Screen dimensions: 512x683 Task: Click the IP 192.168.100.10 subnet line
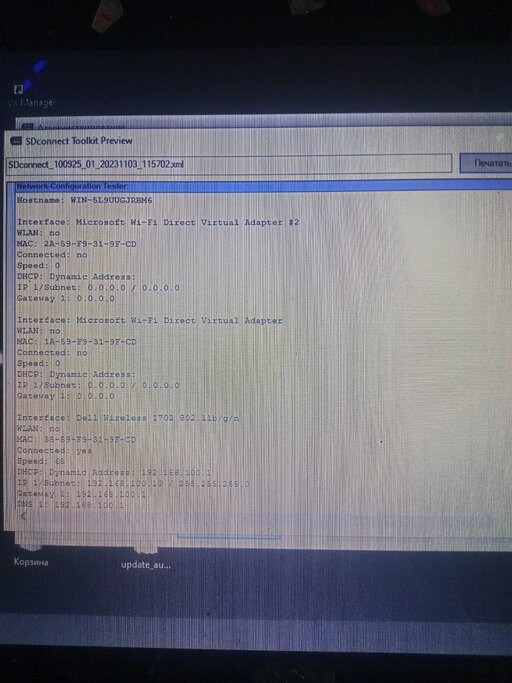coord(133,484)
